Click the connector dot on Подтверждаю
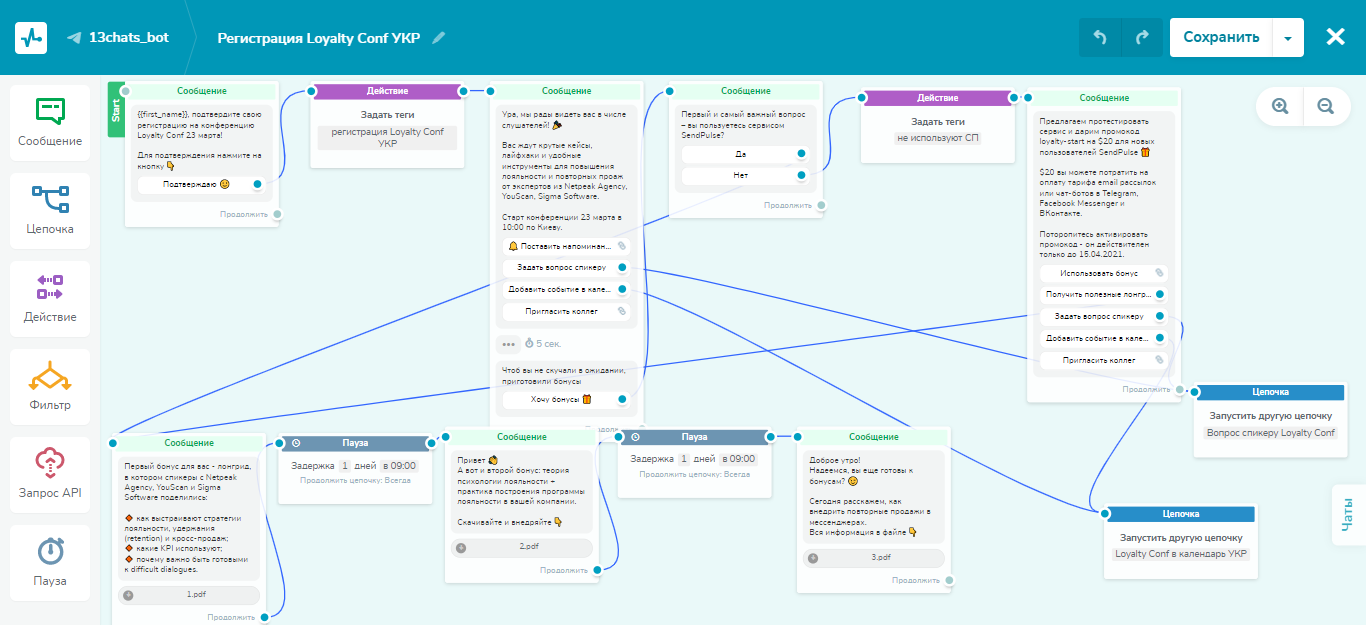This screenshot has width=1366, height=625. [x=258, y=184]
